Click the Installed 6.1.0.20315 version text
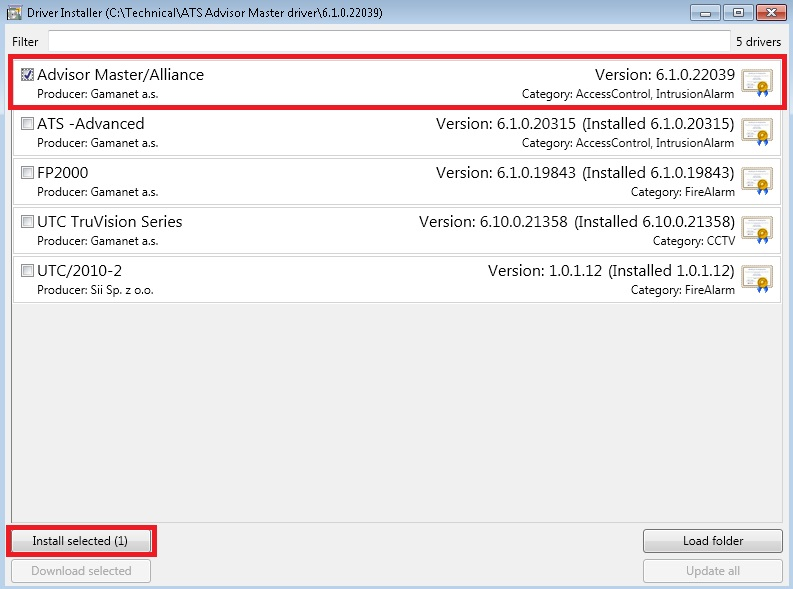The width and height of the screenshot is (793, 589). [658, 124]
